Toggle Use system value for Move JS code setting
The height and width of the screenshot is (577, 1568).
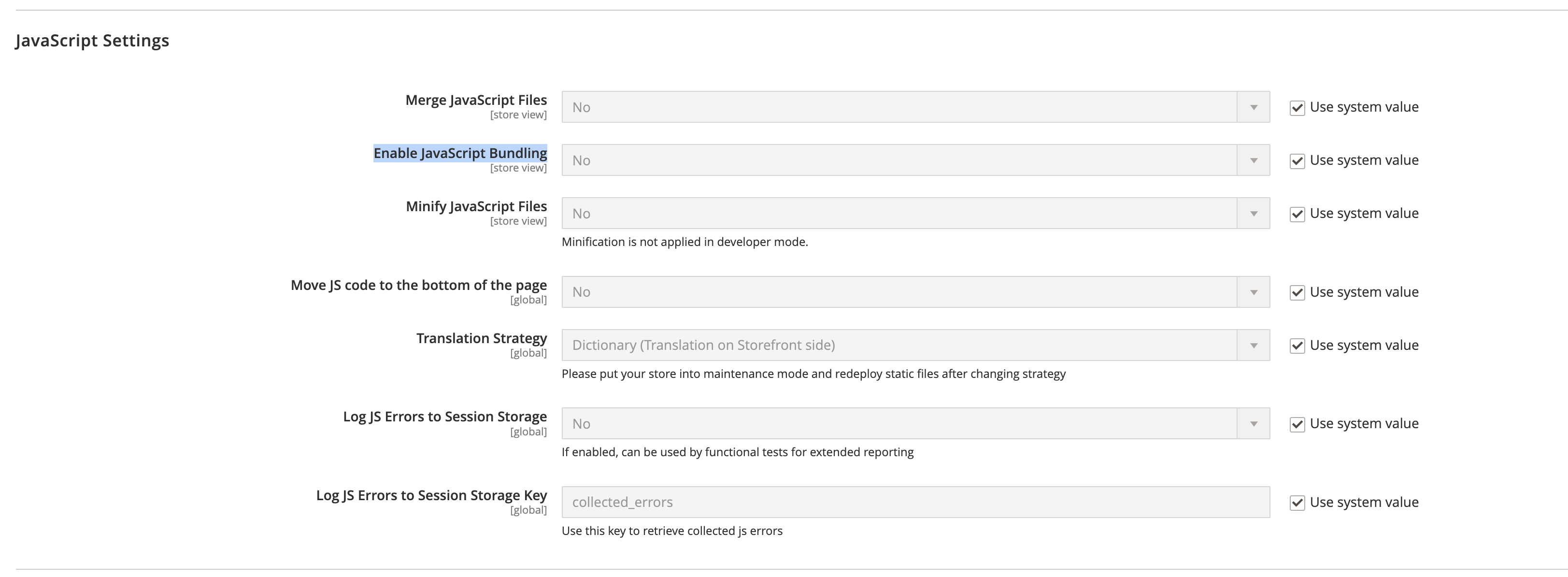1298,291
